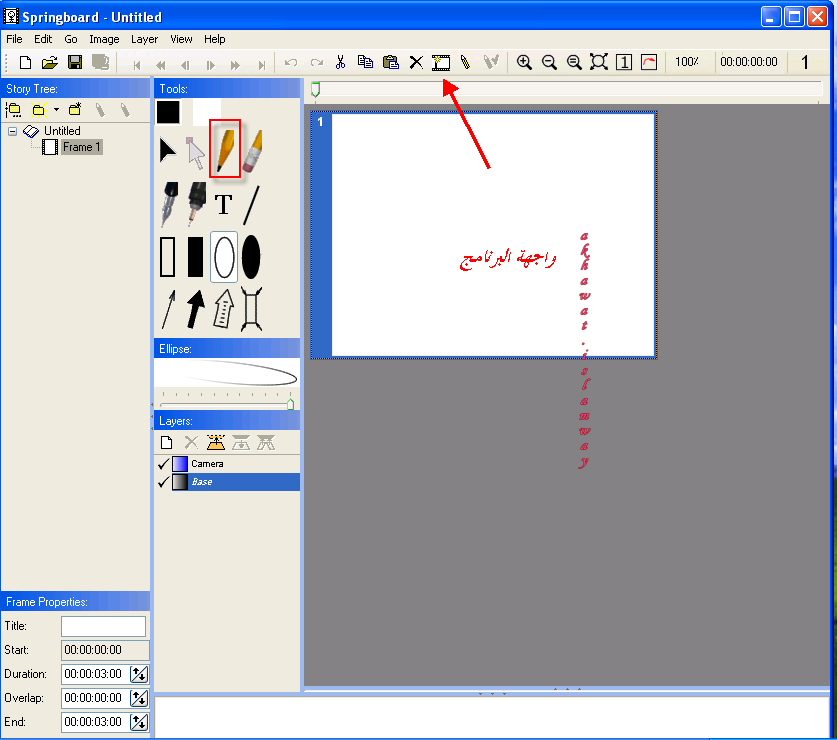Pick the black foreground color swatch
The width and height of the screenshot is (837, 740).
tap(168, 112)
